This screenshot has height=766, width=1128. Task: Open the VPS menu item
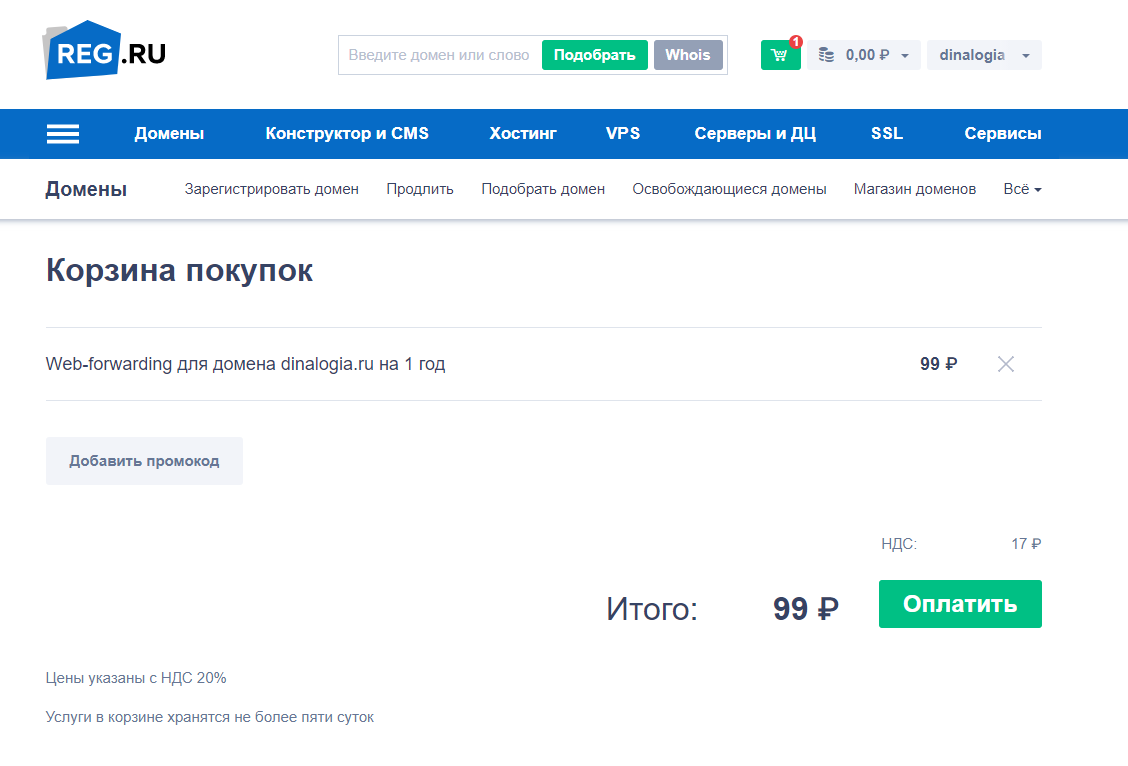coord(623,134)
